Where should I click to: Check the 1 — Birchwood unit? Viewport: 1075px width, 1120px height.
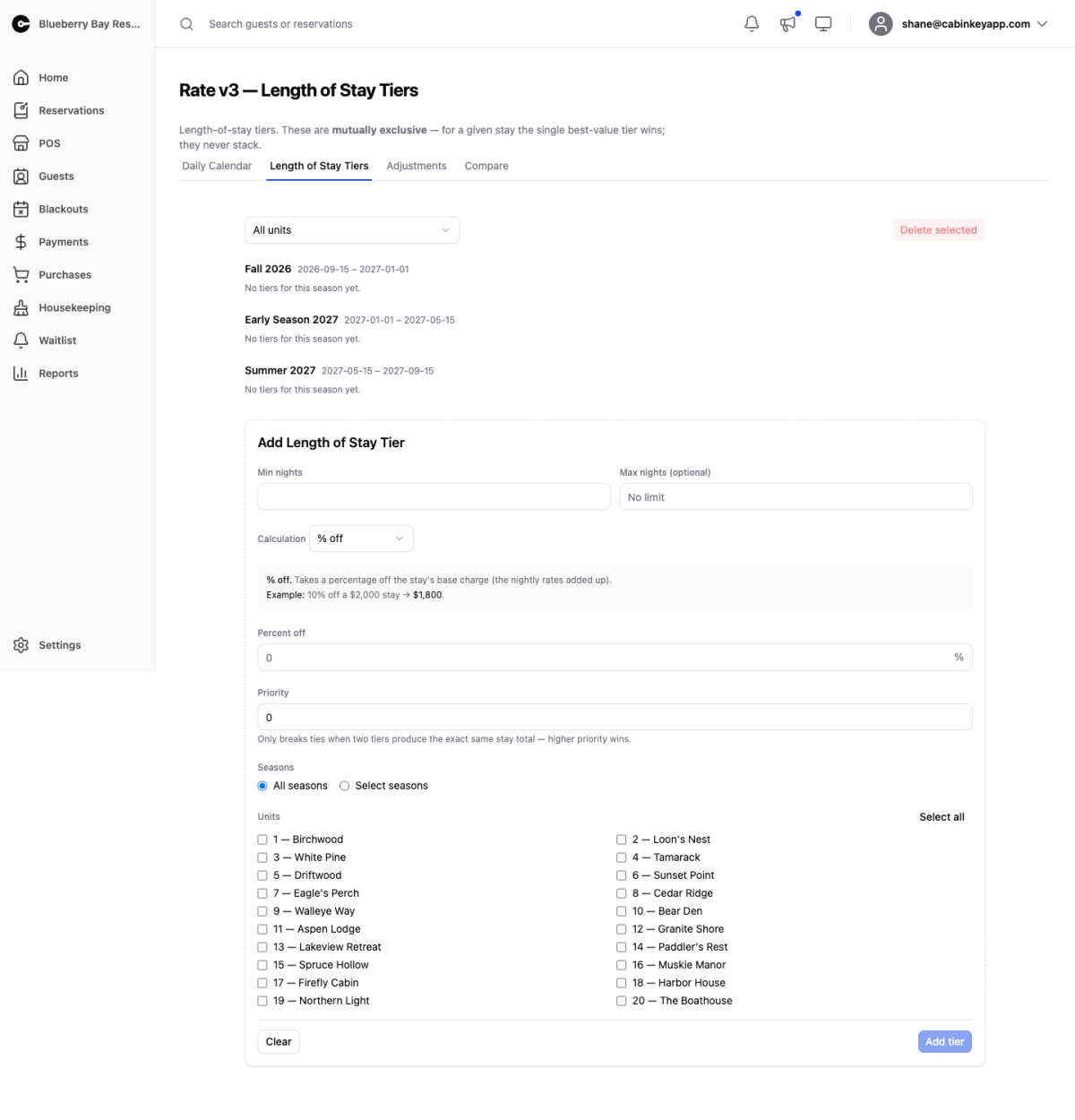[x=262, y=840]
